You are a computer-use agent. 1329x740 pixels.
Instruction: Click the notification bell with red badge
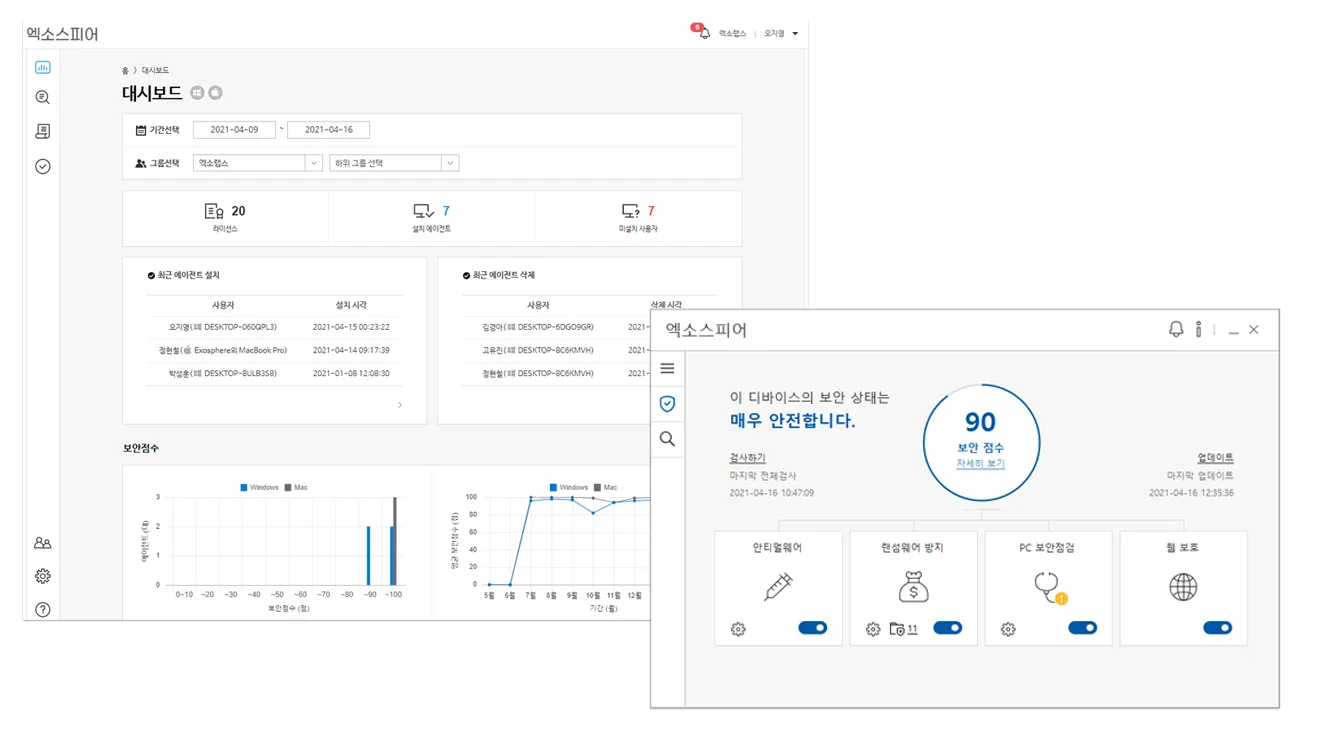coord(703,32)
